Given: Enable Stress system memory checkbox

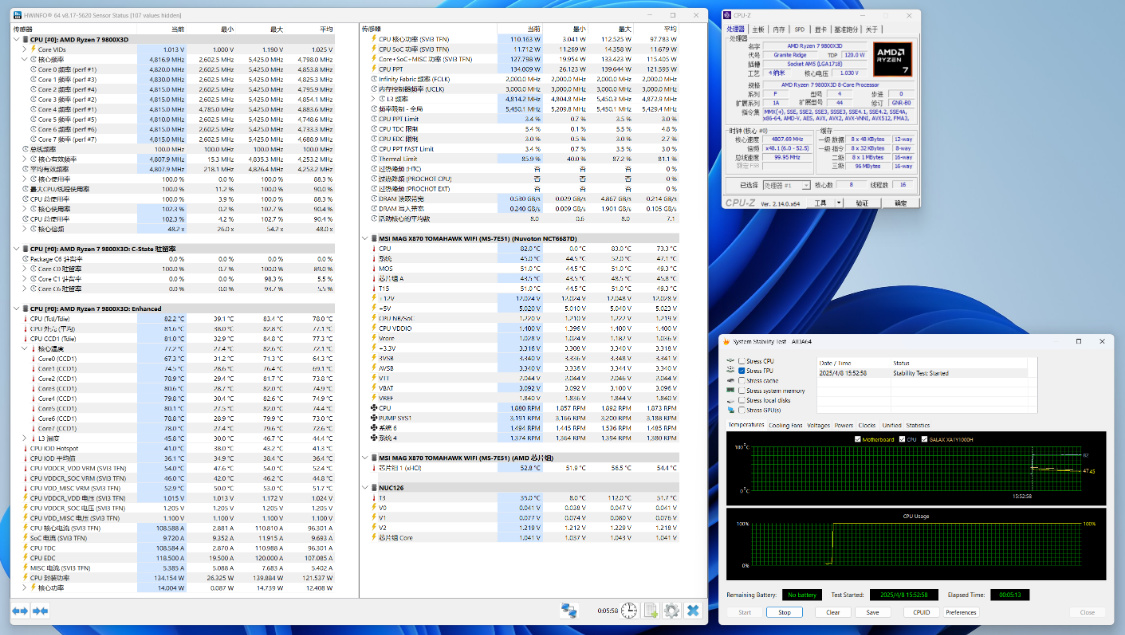Looking at the screenshot, I should click(739, 390).
